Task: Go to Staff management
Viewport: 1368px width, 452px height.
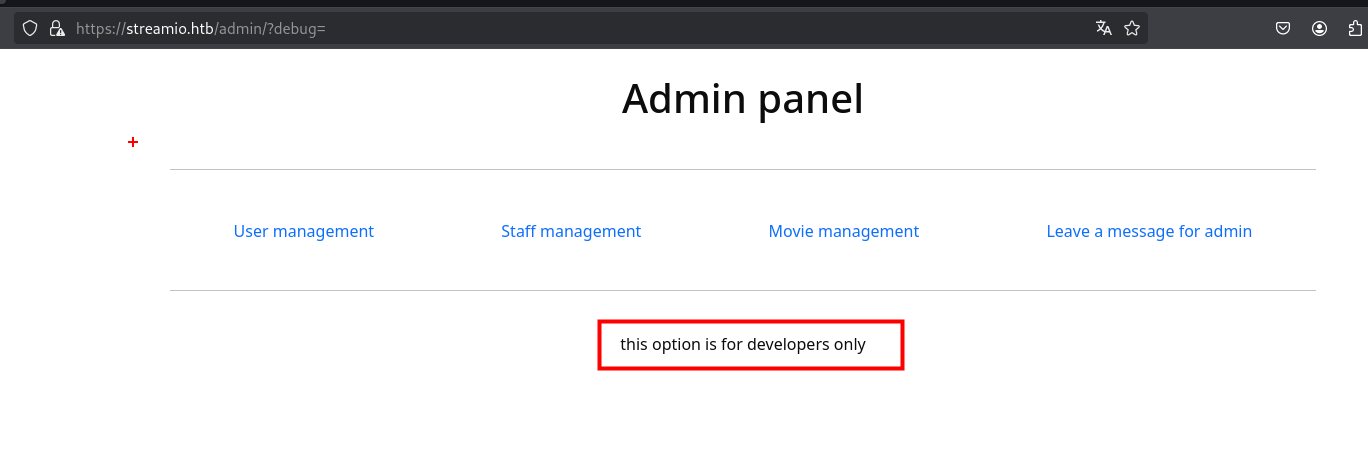Action: [570, 231]
